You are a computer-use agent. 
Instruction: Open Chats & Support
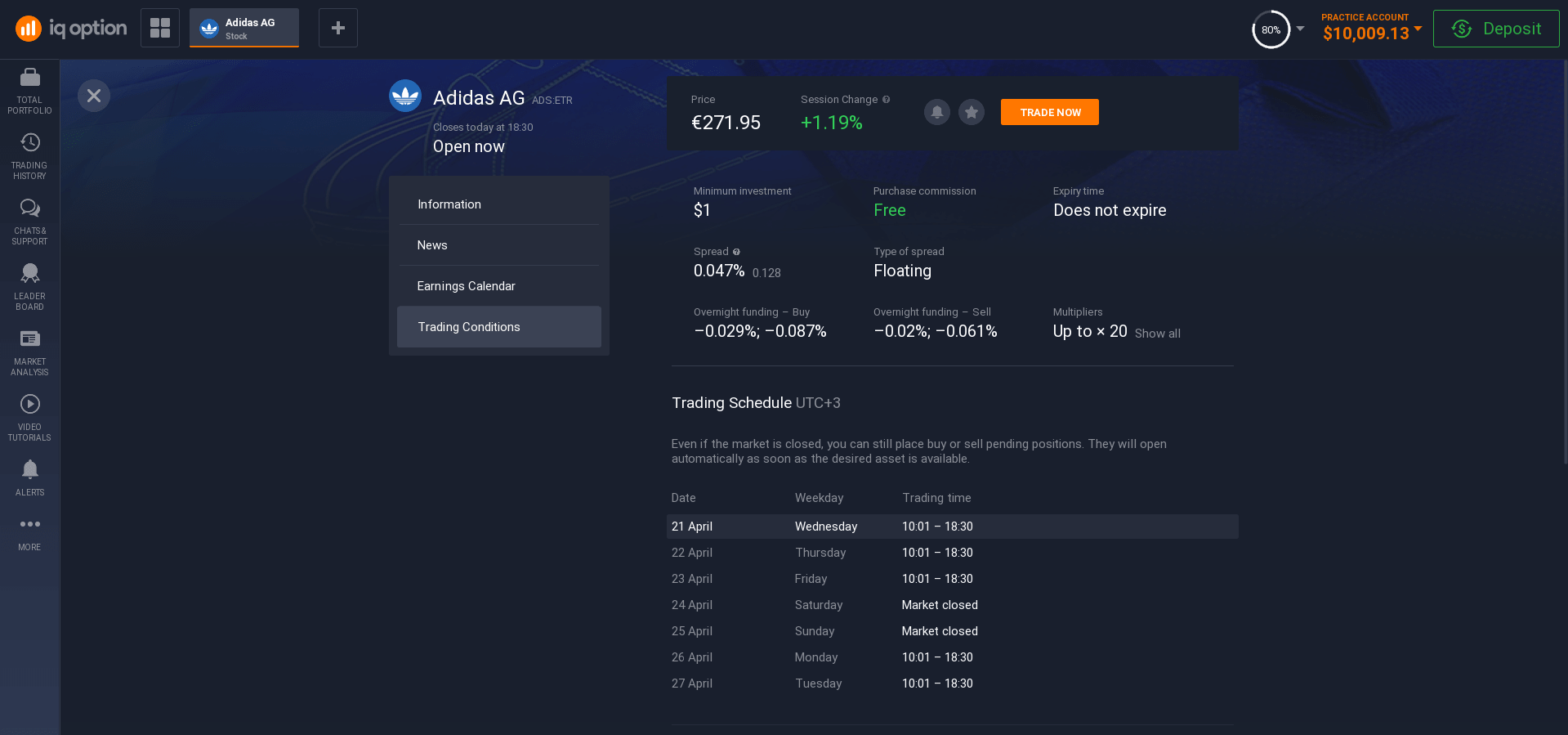(29, 222)
